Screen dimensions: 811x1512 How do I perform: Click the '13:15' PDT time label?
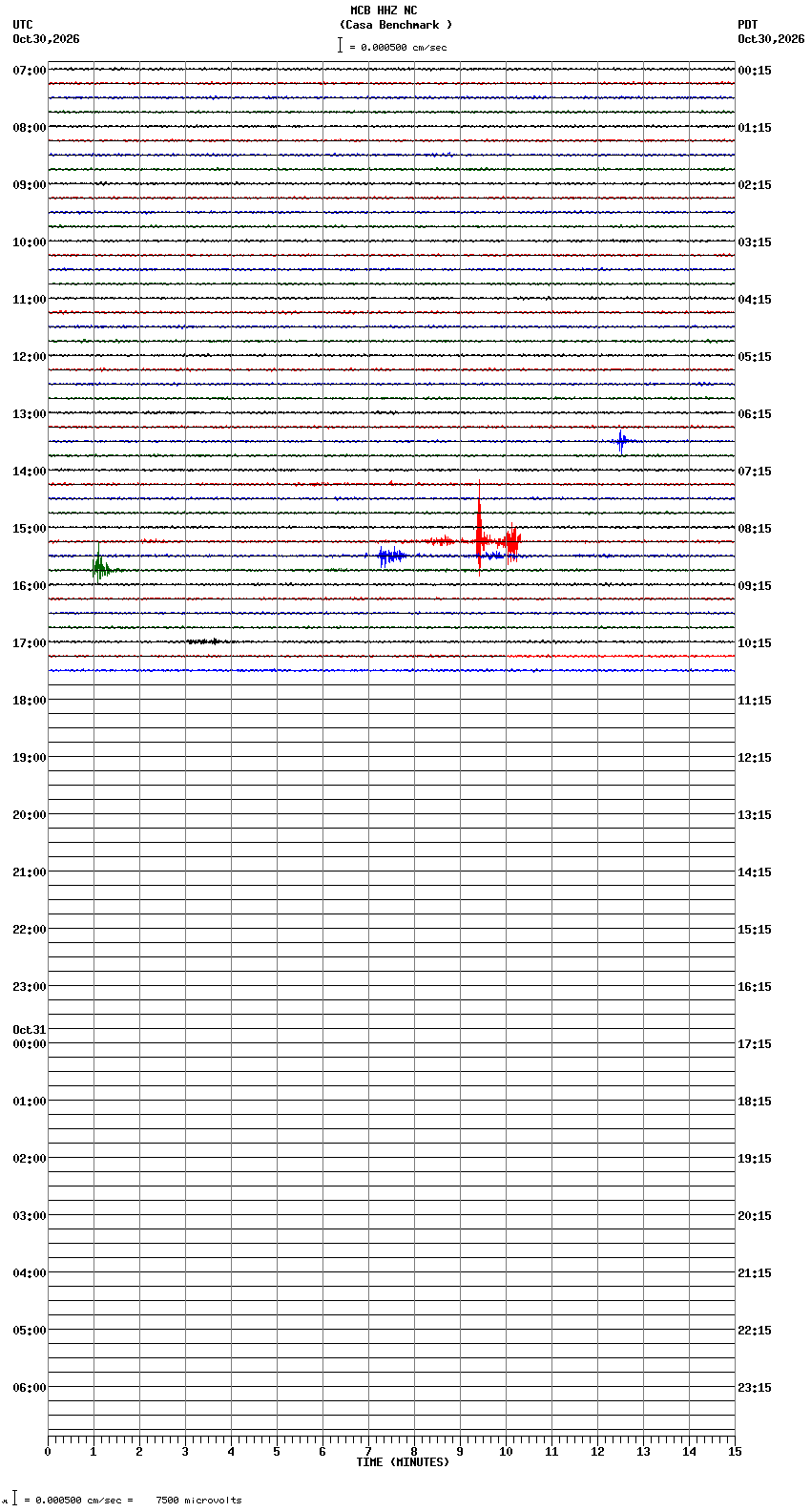pyautogui.click(x=755, y=815)
